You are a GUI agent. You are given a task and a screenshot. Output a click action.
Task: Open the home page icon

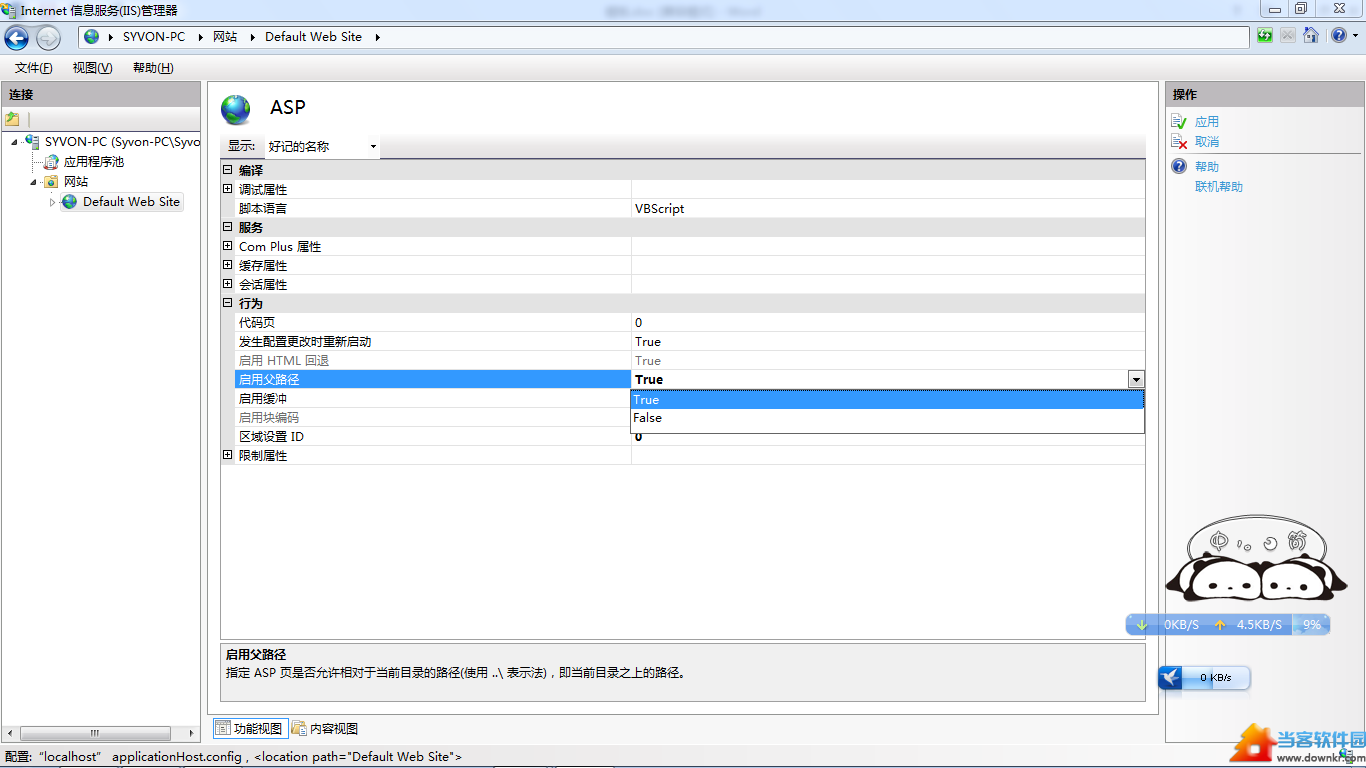click(1310, 36)
